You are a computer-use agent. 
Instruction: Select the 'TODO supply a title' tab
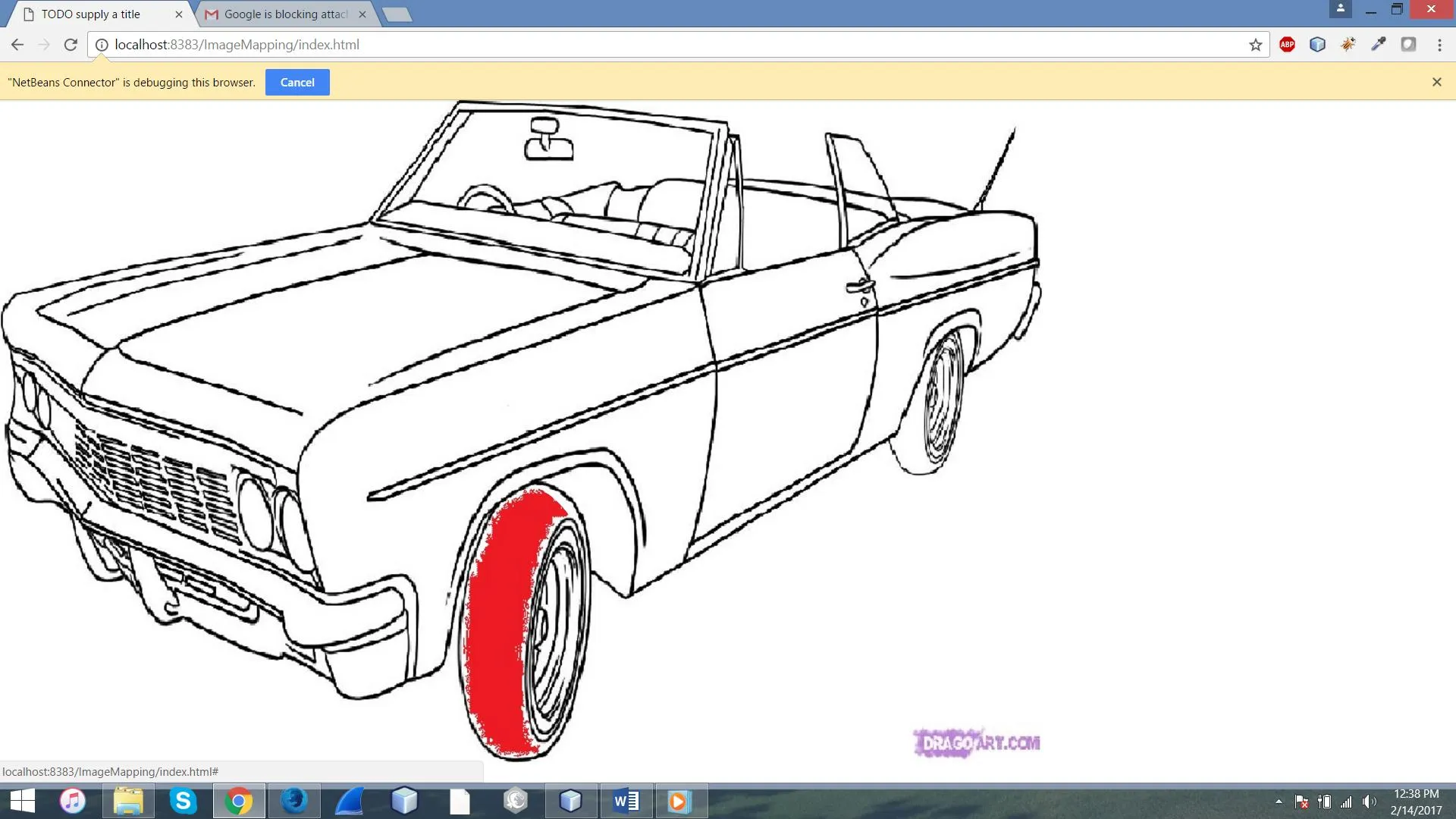tap(91, 14)
